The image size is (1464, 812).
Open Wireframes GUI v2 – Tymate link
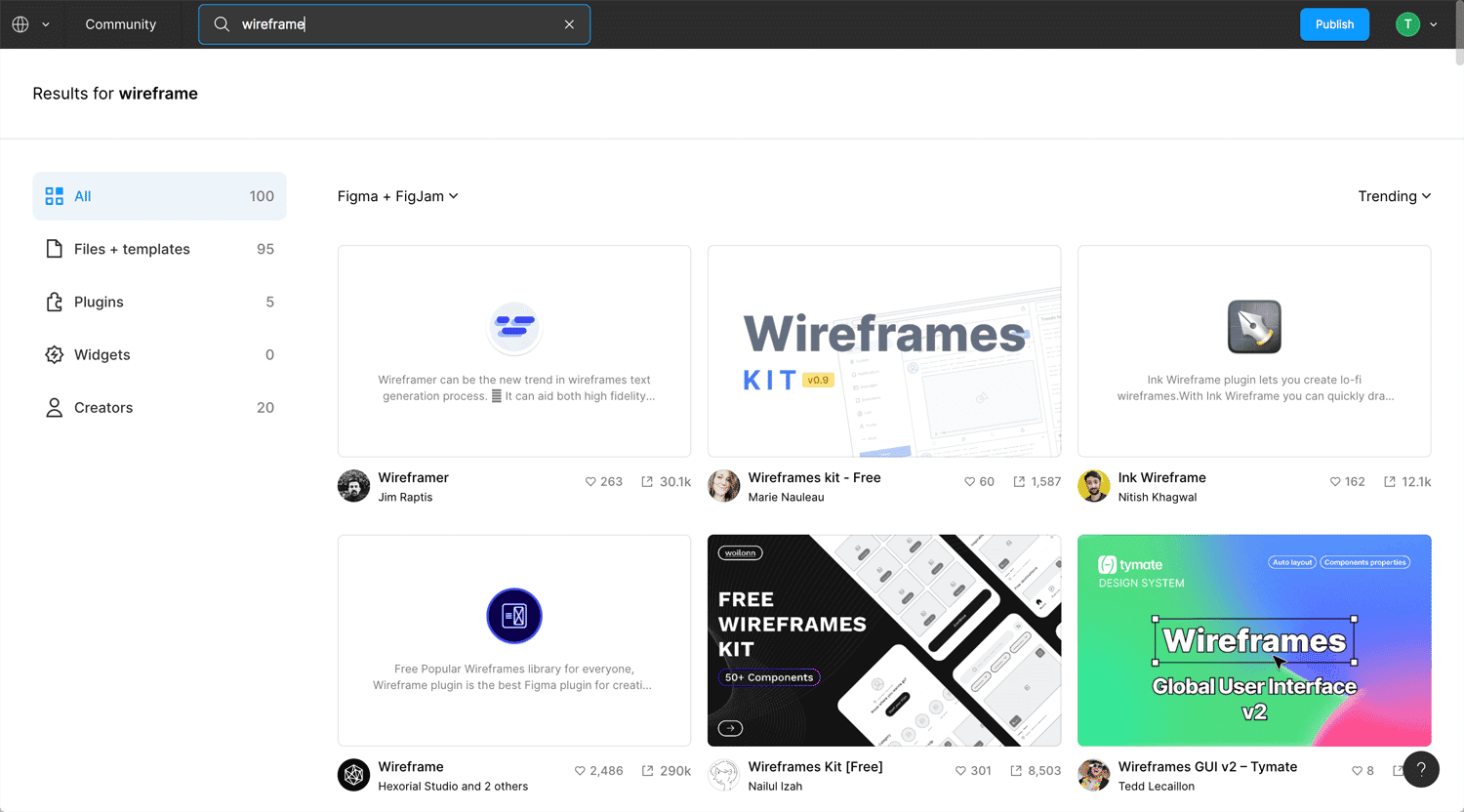[x=1207, y=767]
